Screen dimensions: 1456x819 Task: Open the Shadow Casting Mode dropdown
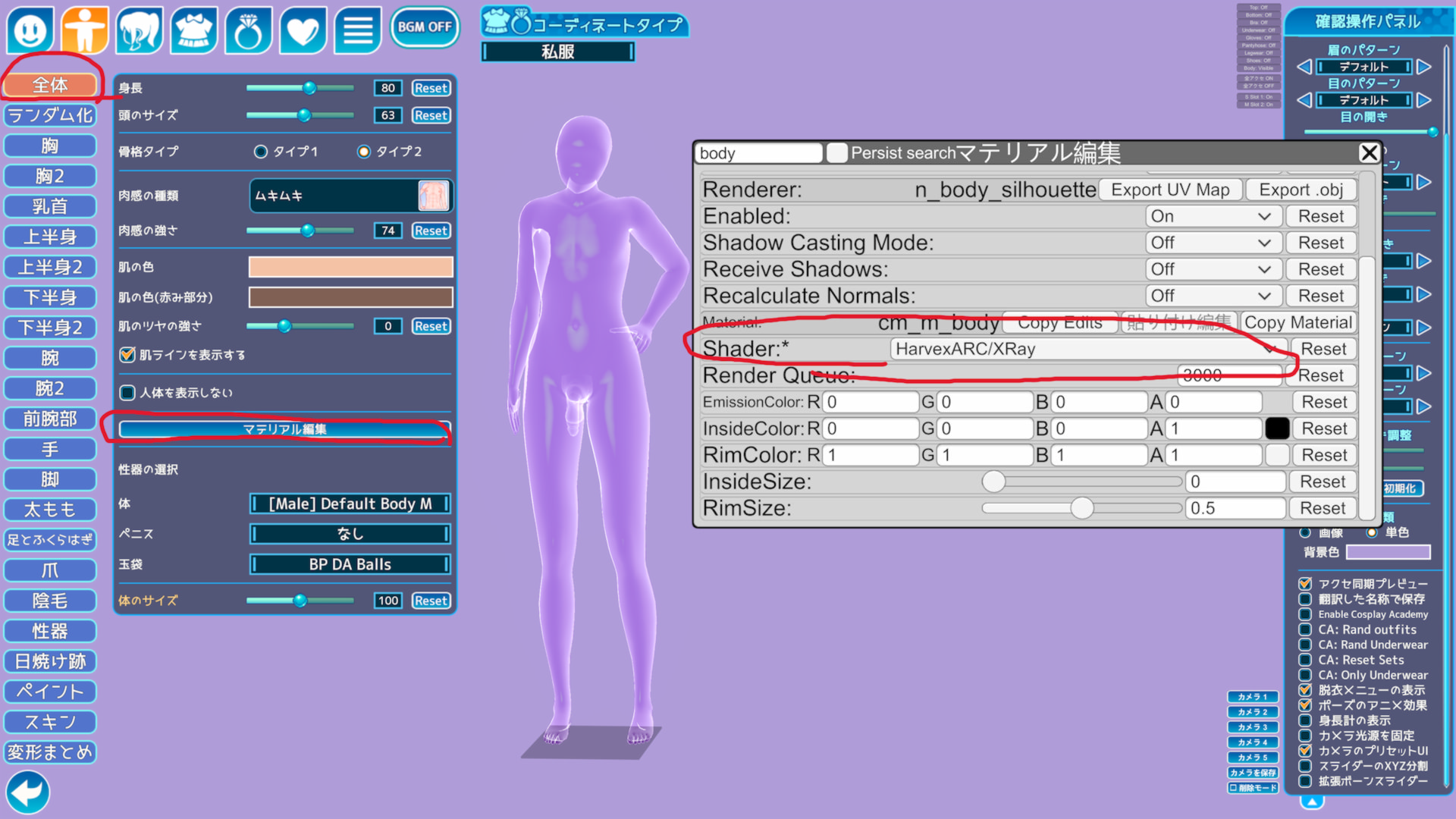pyautogui.click(x=1213, y=243)
